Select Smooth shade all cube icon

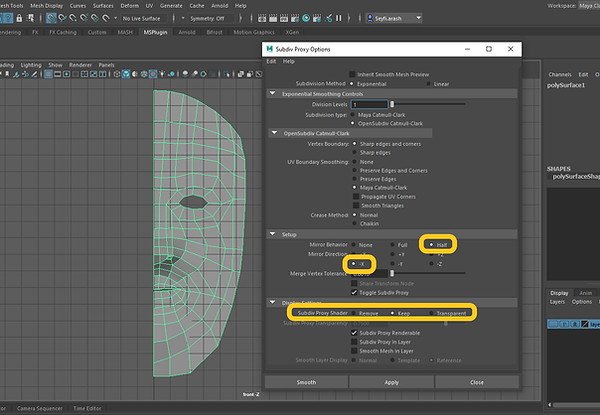coord(126,74)
